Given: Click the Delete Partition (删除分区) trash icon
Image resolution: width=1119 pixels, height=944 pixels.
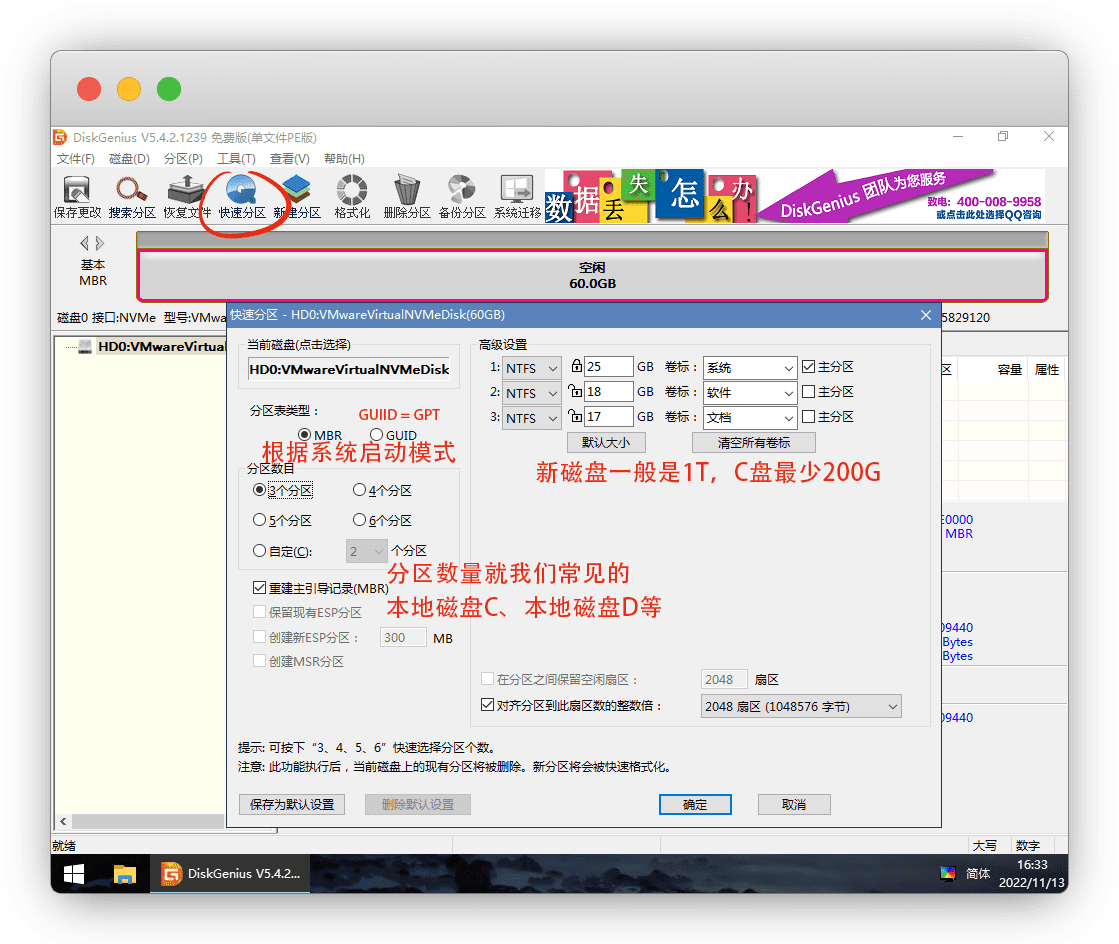Looking at the screenshot, I should pos(407,197).
